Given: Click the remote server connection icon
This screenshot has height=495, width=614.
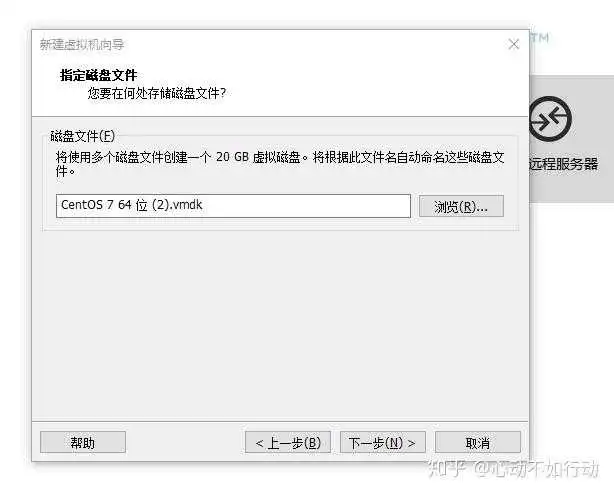Looking at the screenshot, I should [550, 119].
